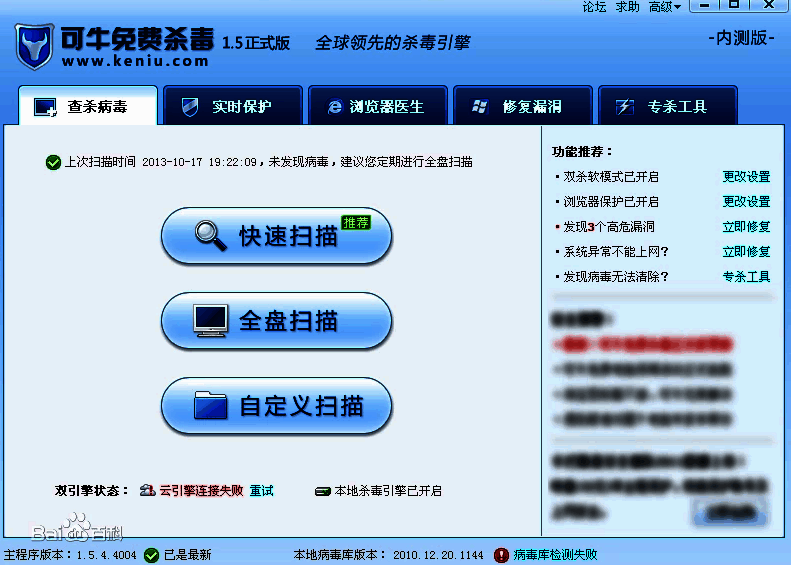Image resolution: width=791 pixels, height=565 pixels.
Task: Switch to the 实时保护 tab
Action: click(x=233, y=105)
